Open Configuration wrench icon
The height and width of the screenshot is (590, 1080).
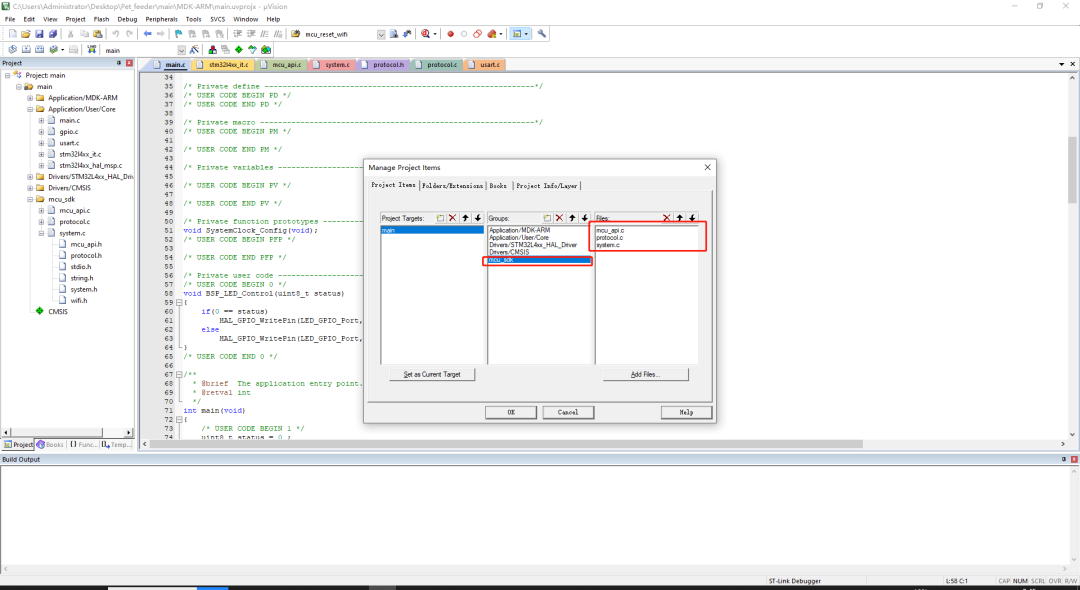(x=541, y=34)
